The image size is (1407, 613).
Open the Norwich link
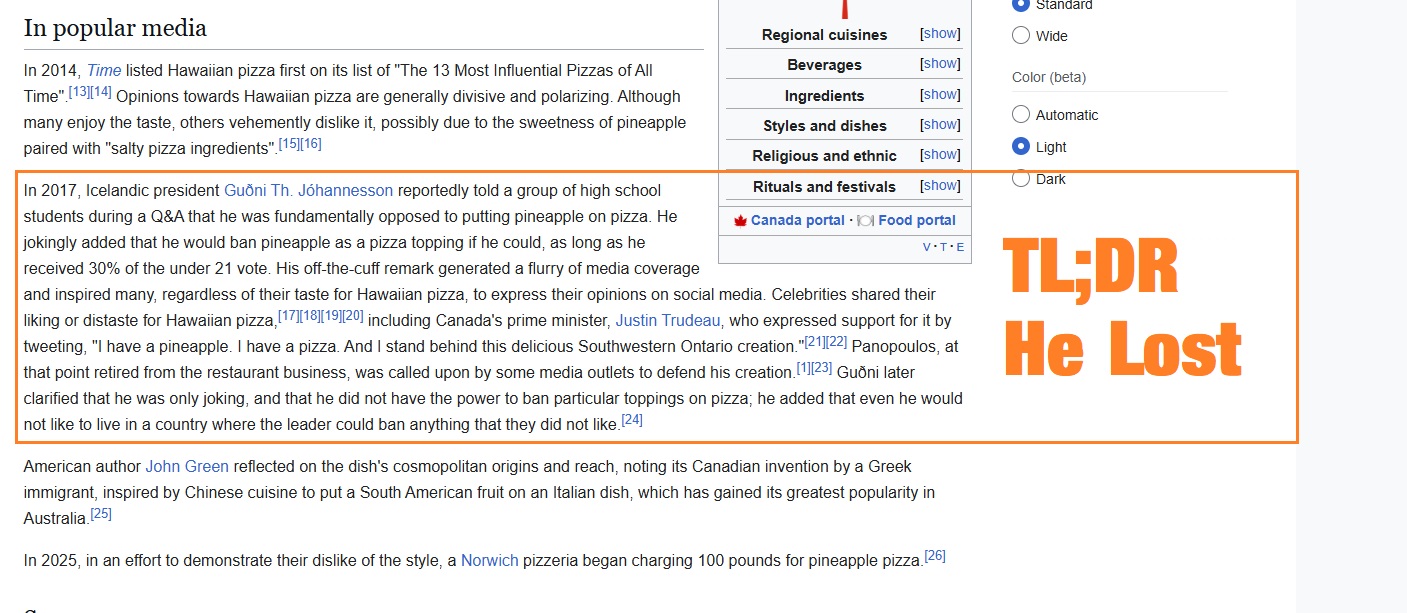tap(489, 560)
